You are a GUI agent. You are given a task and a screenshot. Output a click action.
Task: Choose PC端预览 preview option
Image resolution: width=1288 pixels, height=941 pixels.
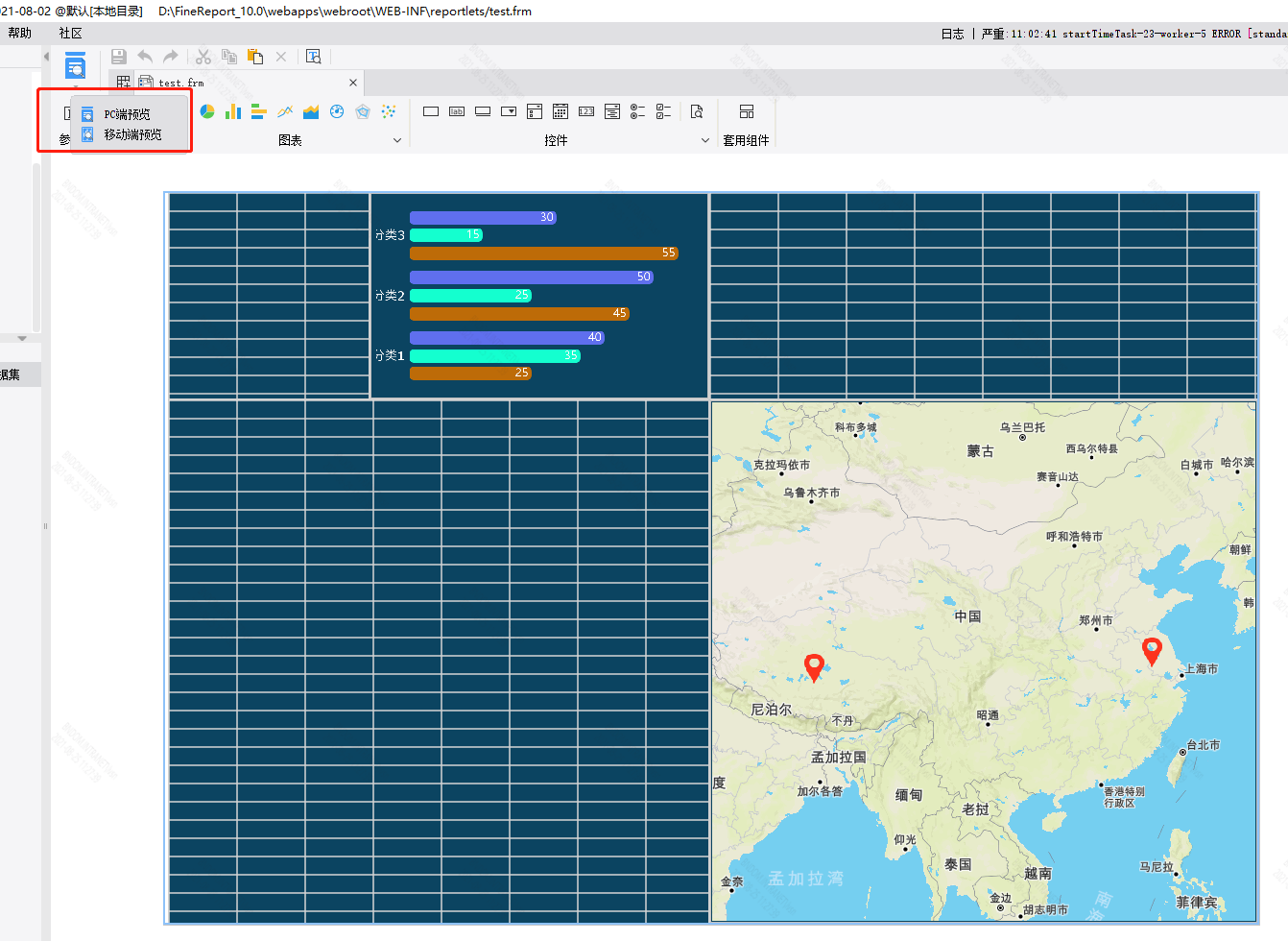click(128, 114)
